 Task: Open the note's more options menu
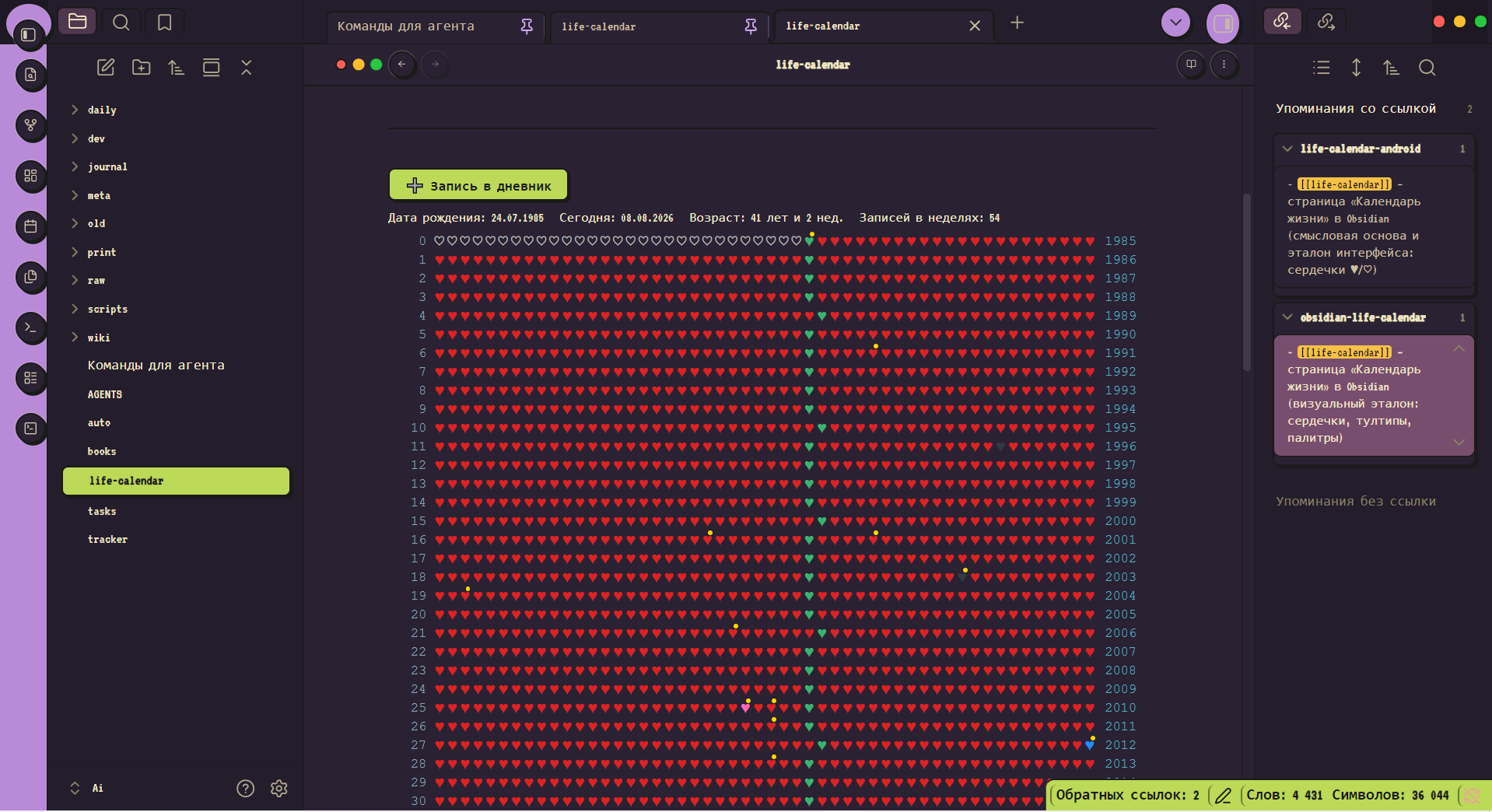(x=1224, y=65)
